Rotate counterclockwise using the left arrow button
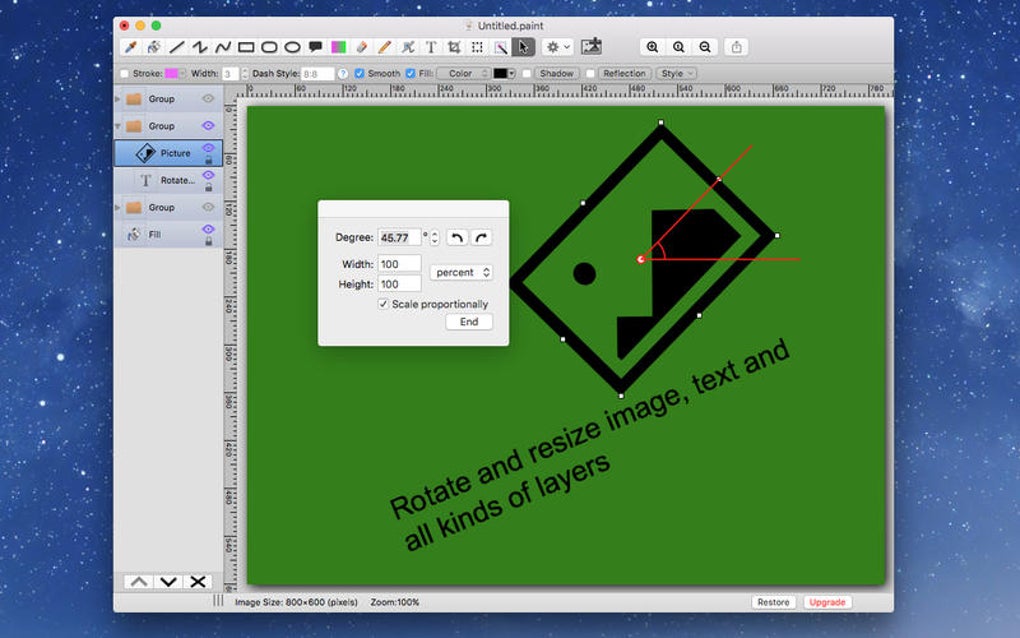Image resolution: width=1020 pixels, height=638 pixels. tap(457, 238)
